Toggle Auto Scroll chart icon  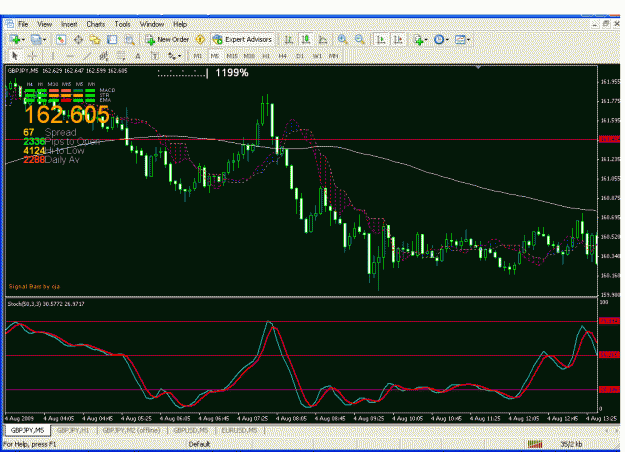pyautogui.click(x=381, y=39)
